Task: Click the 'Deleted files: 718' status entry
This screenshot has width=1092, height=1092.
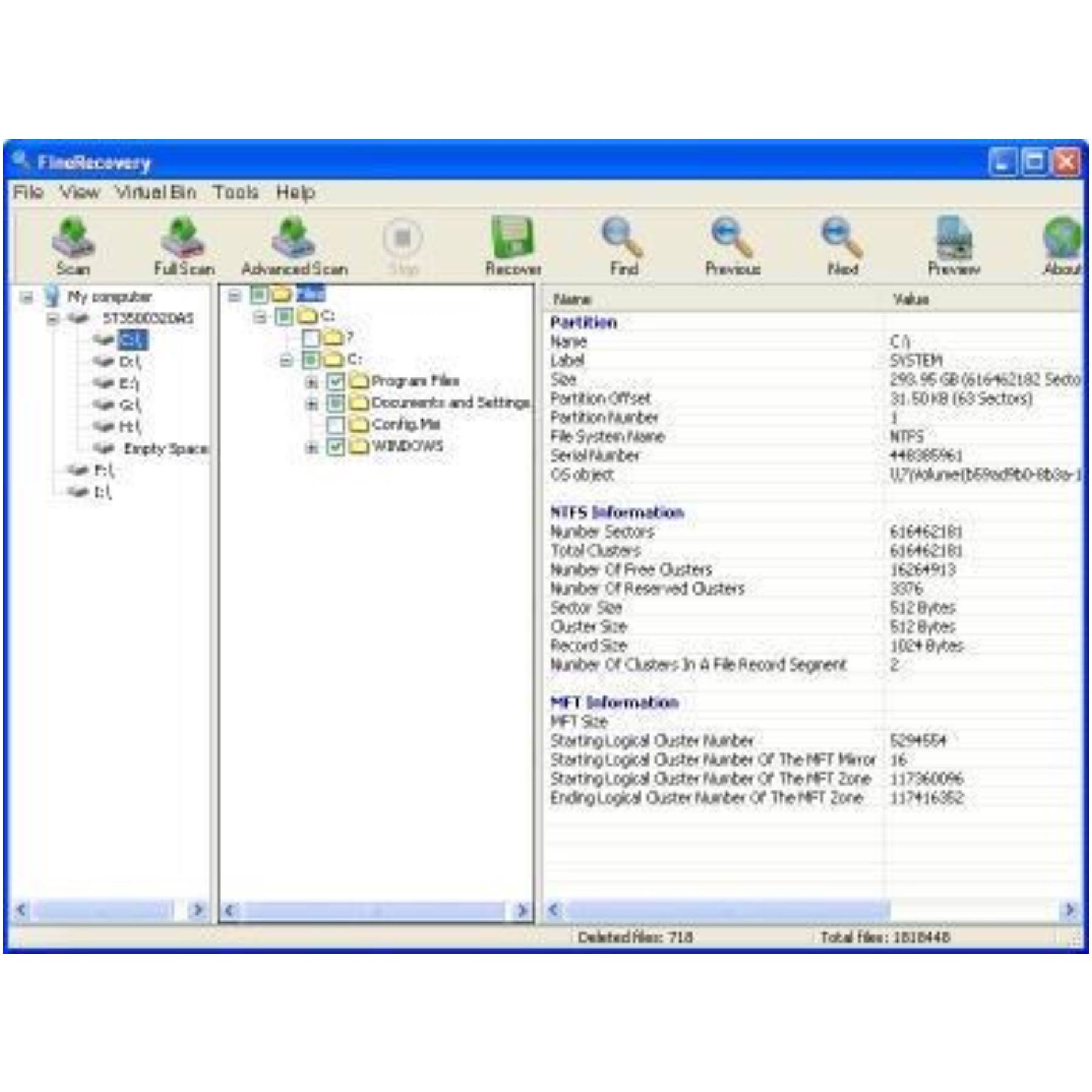Action: click(x=635, y=937)
